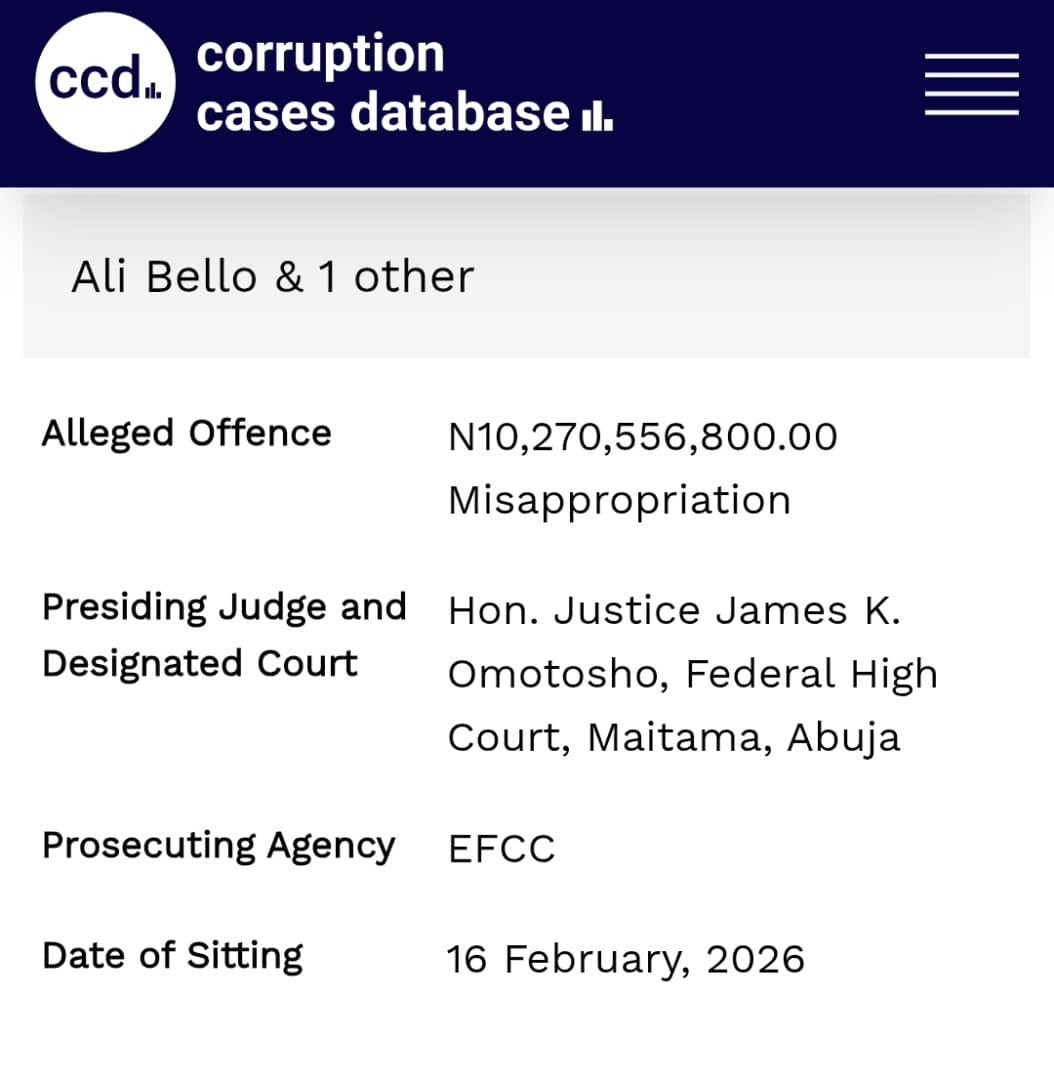Click the N10,270,556,800.00 amount
Image resolution: width=1054 pixels, height=1080 pixels.
tap(642, 437)
